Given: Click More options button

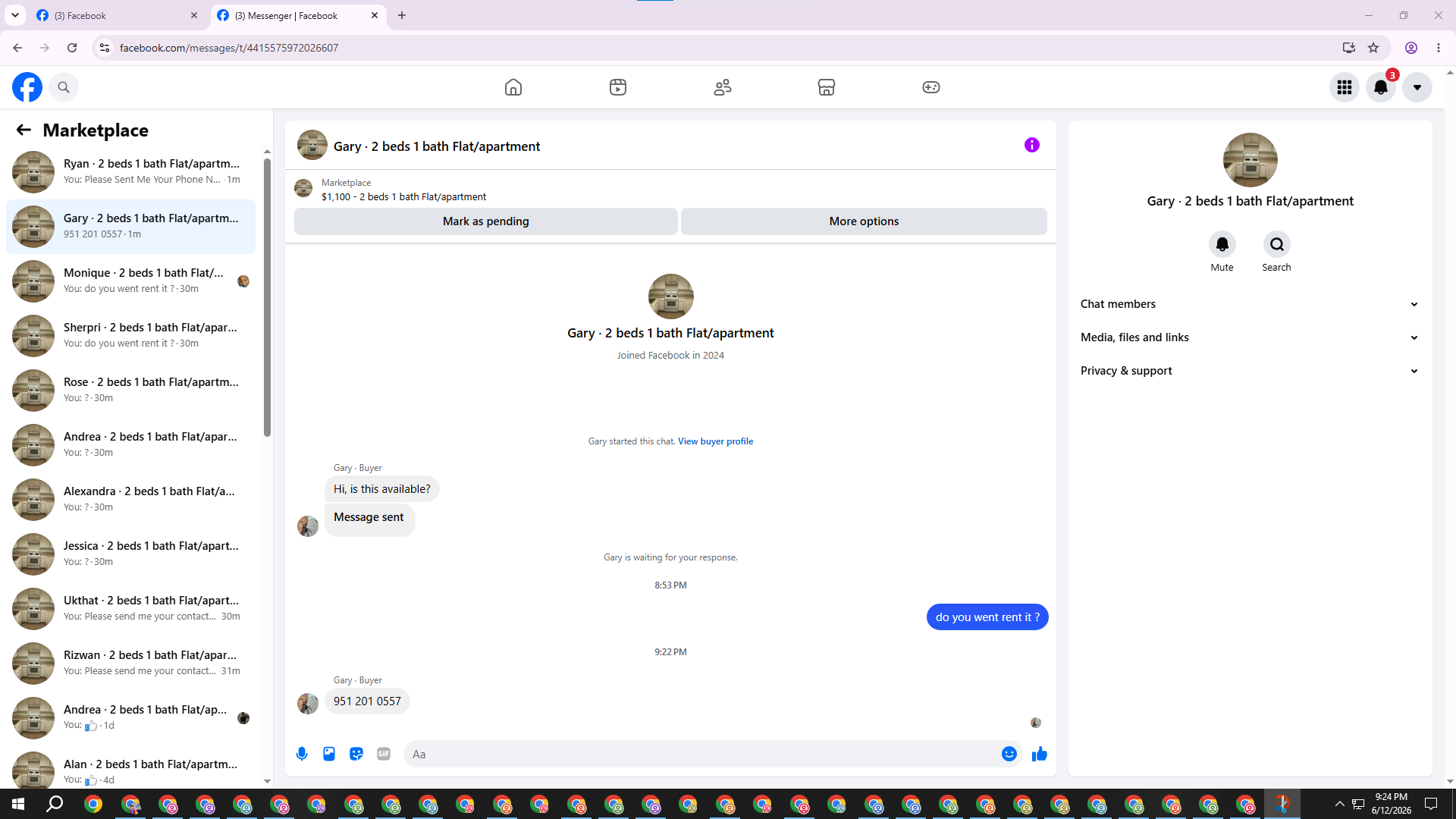Looking at the screenshot, I should pos(864,221).
